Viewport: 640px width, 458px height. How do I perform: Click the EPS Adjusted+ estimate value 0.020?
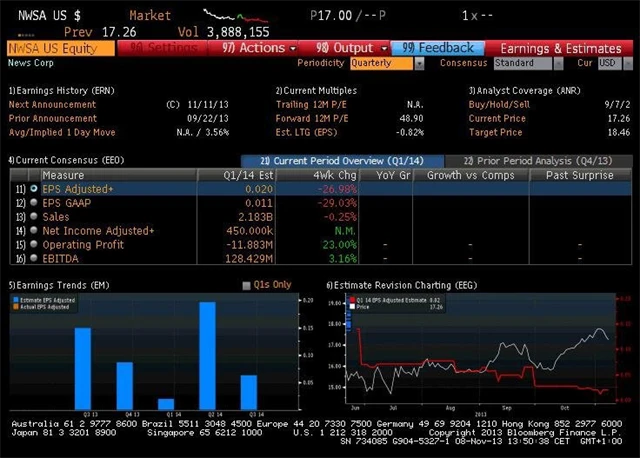(259, 189)
